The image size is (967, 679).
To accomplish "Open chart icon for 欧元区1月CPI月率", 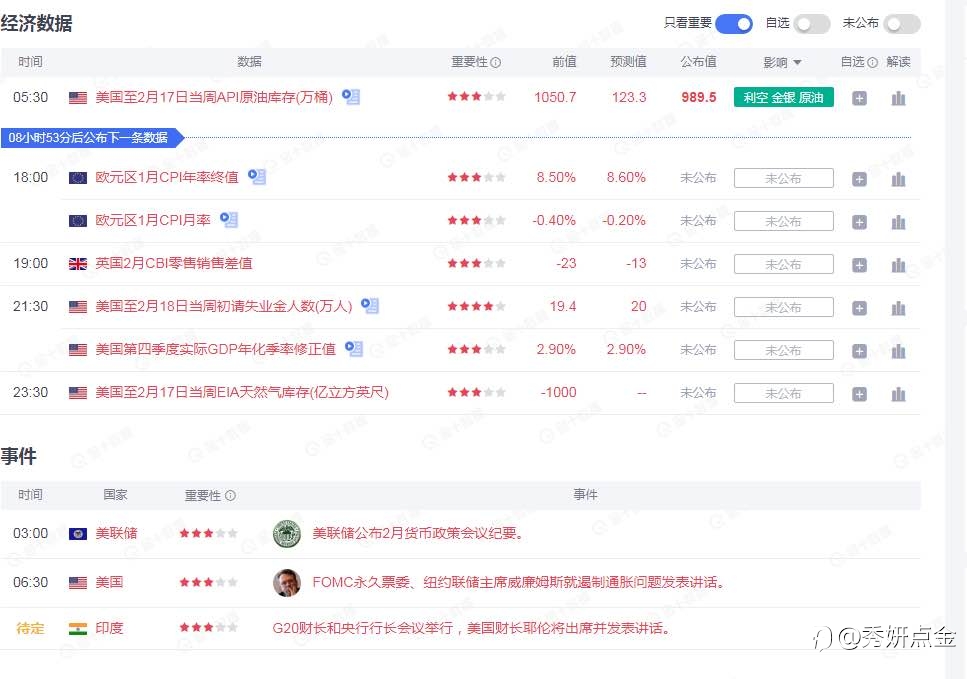I will coord(899,222).
